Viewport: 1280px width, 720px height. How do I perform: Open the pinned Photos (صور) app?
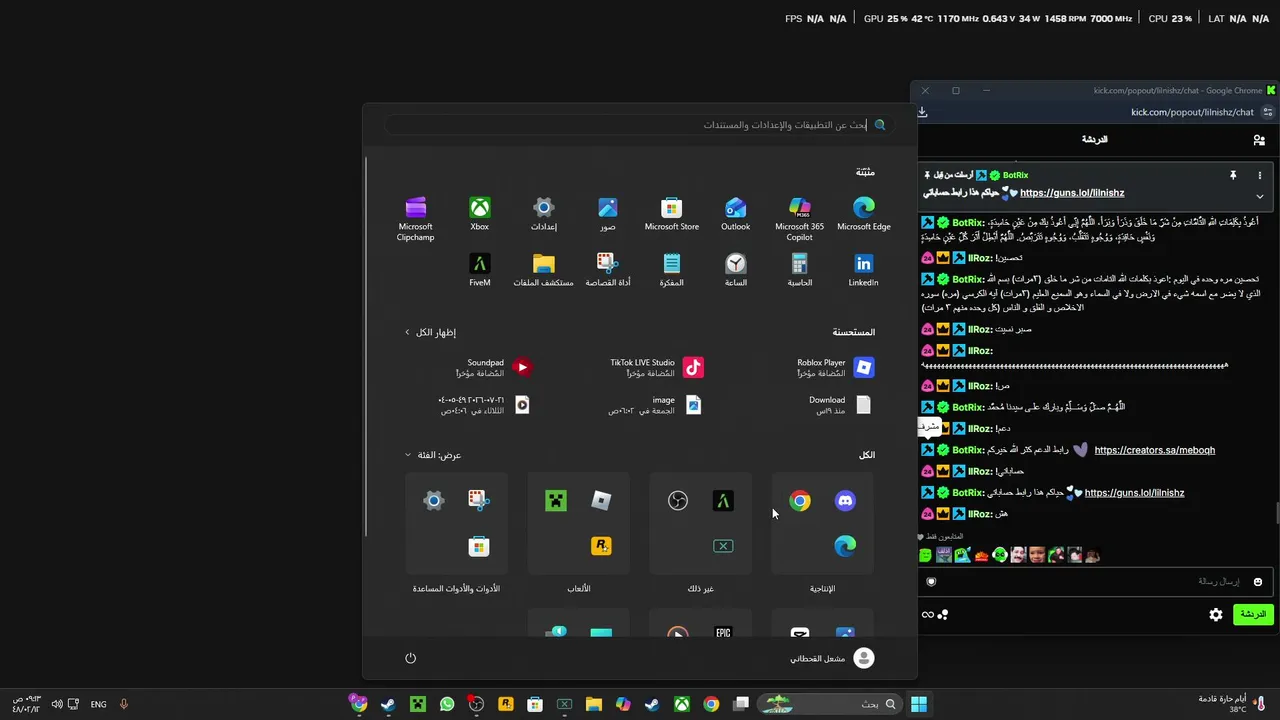(x=607, y=214)
